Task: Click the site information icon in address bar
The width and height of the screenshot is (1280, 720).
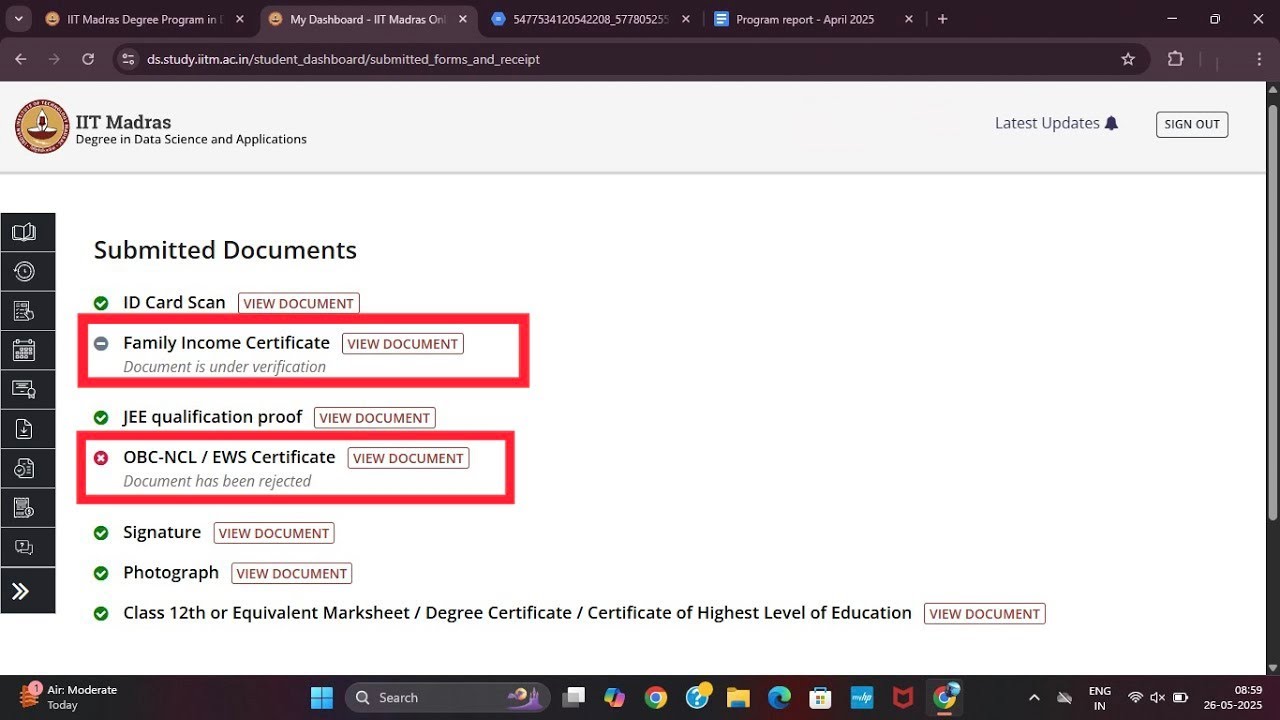Action: pyautogui.click(x=128, y=59)
